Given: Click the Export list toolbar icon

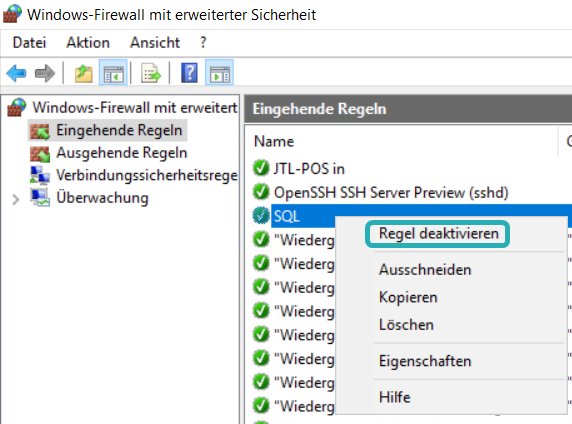Looking at the screenshot, I should point(151,73).
